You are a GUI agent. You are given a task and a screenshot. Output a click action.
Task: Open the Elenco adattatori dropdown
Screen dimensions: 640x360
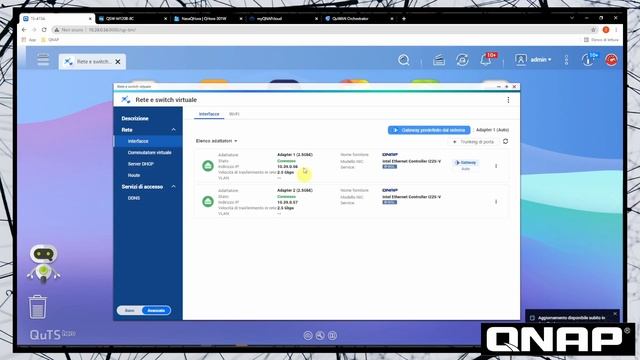(216, 141)
